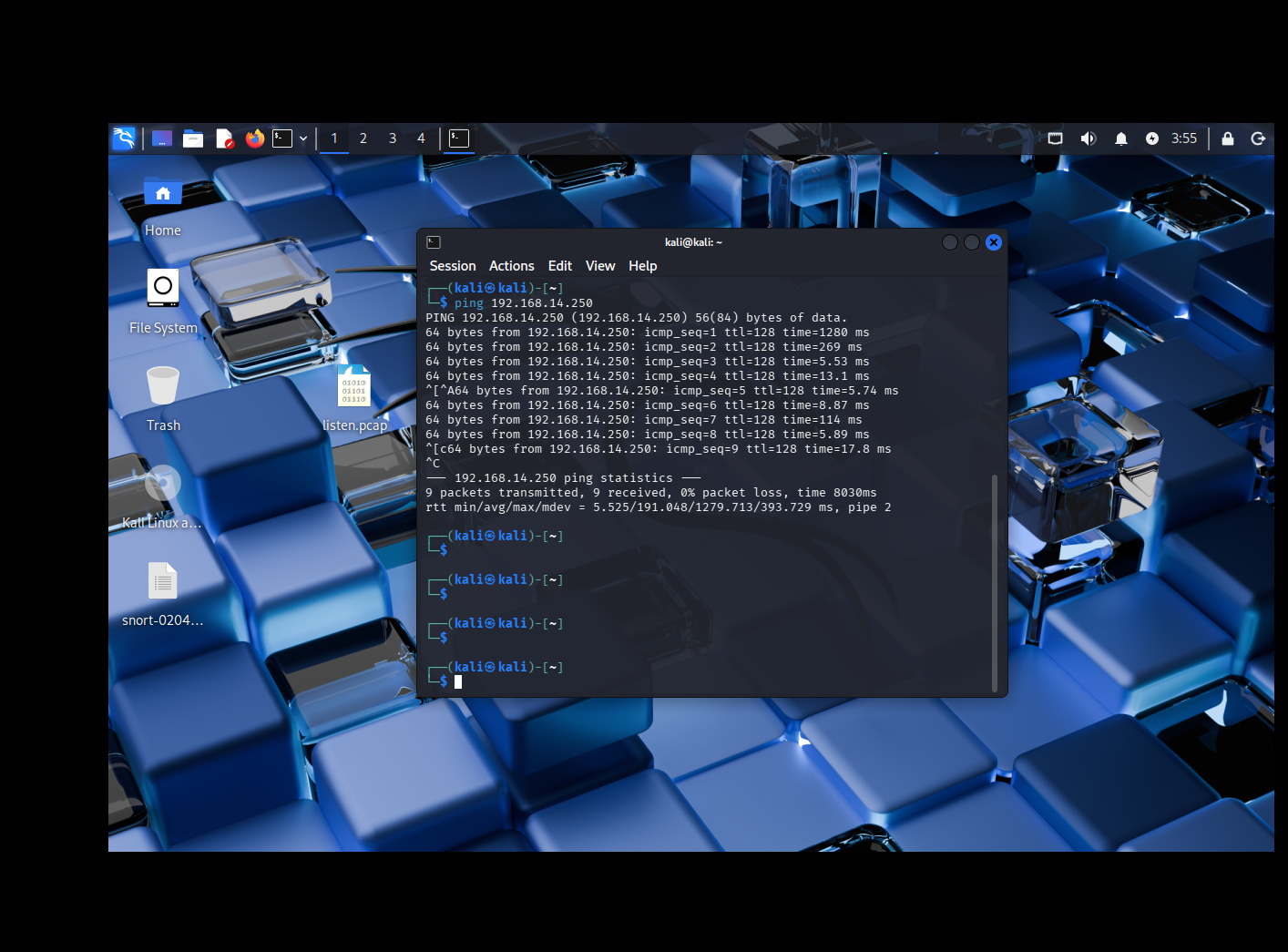Switch to workspace 4
1288x952 pixels.
(421, 138)
